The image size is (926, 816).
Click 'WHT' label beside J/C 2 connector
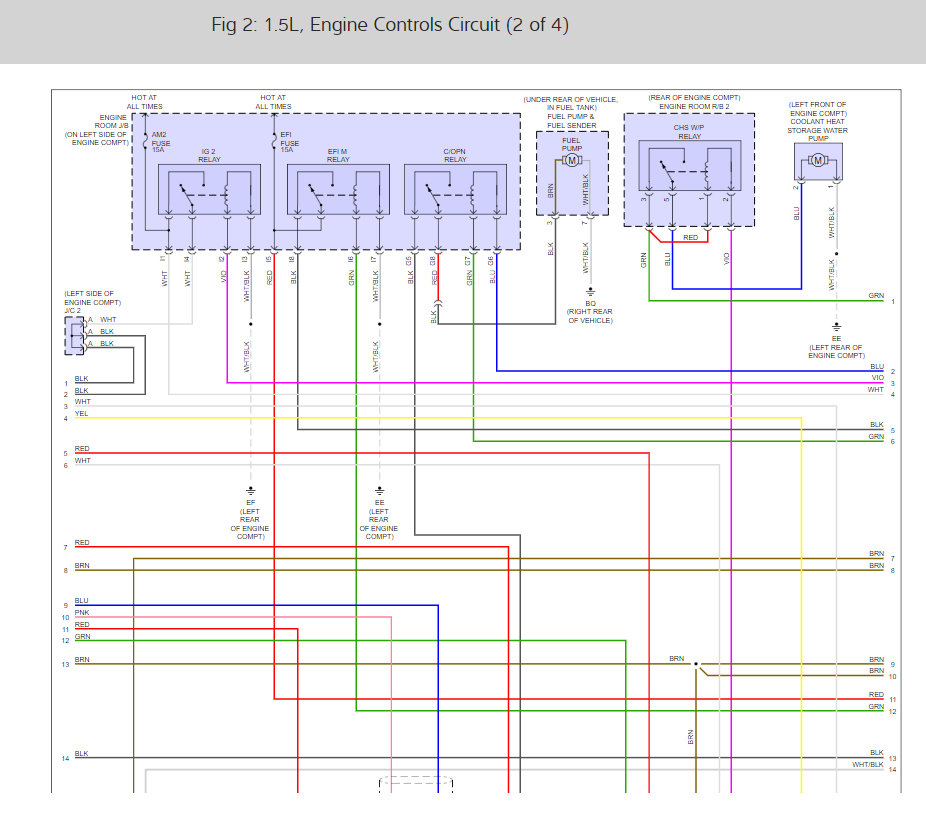click(x=108, y=319)
